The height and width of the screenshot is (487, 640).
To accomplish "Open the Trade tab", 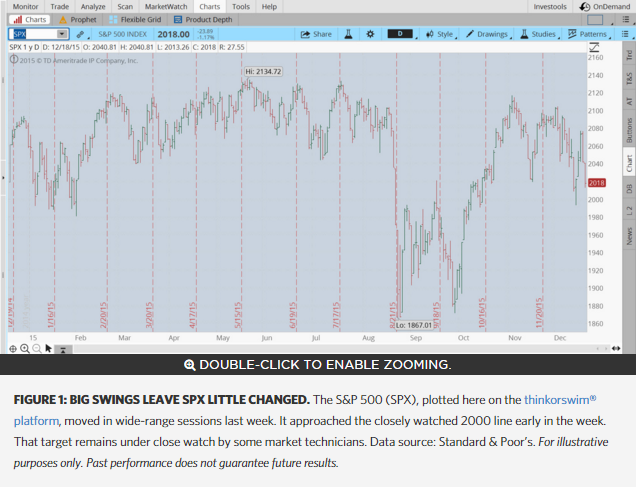I will pos(60,7).
